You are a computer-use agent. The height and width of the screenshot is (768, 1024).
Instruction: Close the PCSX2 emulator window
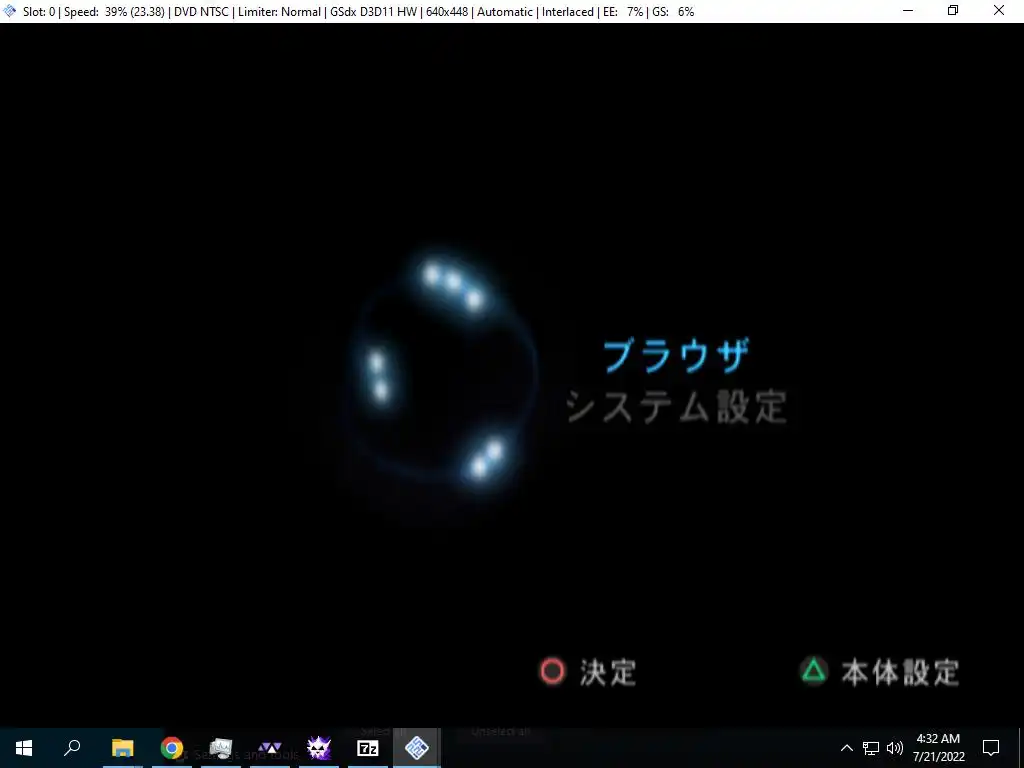click(999, 11)
